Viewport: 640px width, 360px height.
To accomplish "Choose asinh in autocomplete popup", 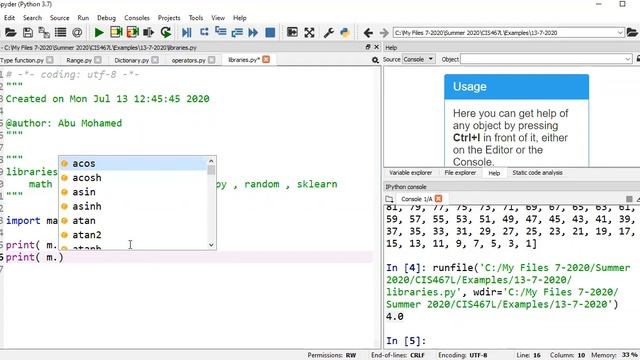I will coord(133,206).
